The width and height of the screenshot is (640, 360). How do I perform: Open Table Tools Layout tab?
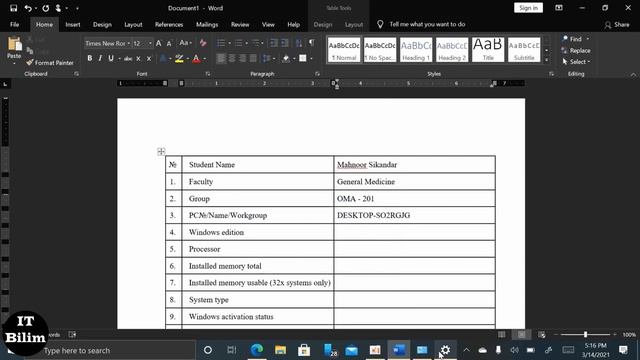coord(354,24)
